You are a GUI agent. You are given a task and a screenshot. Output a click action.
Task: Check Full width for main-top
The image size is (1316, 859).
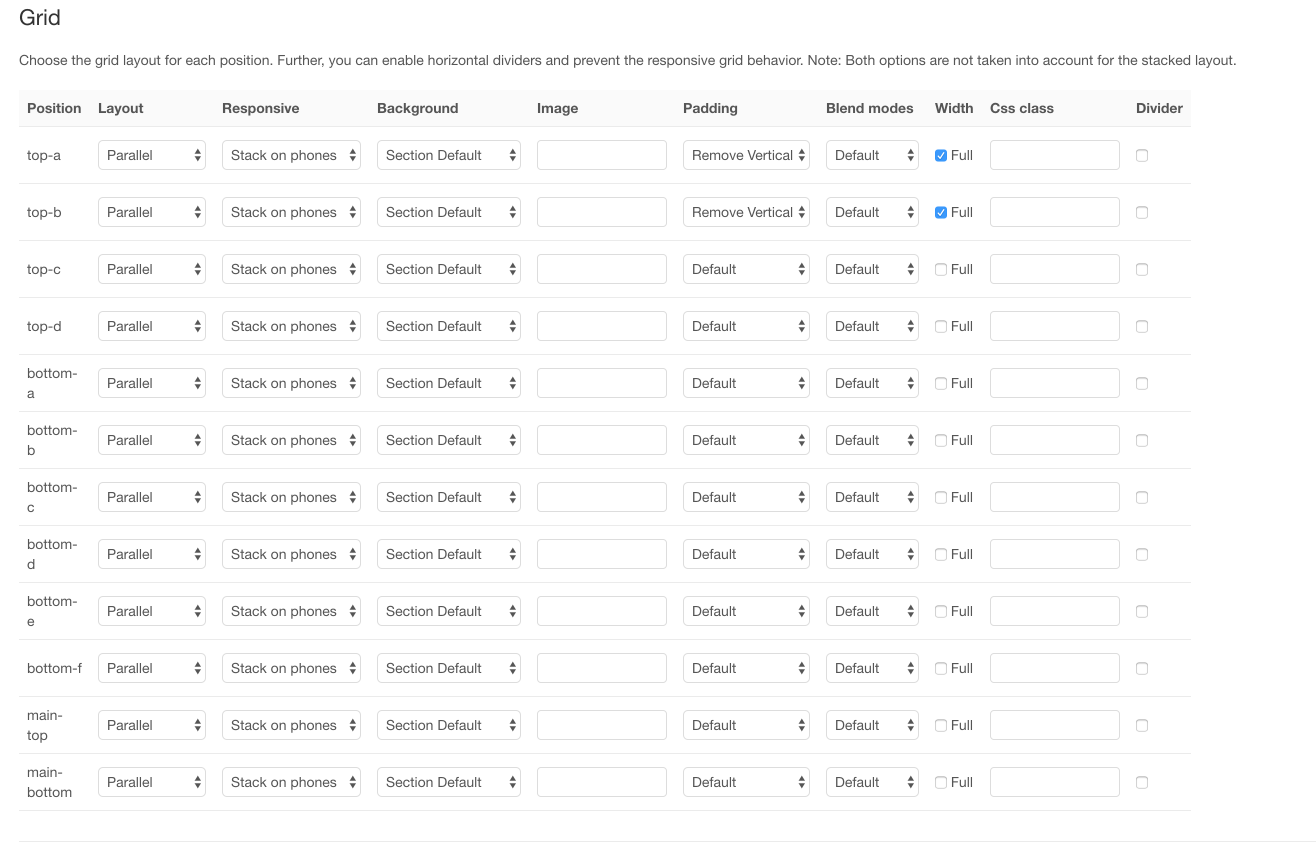(x=941, y=725)
